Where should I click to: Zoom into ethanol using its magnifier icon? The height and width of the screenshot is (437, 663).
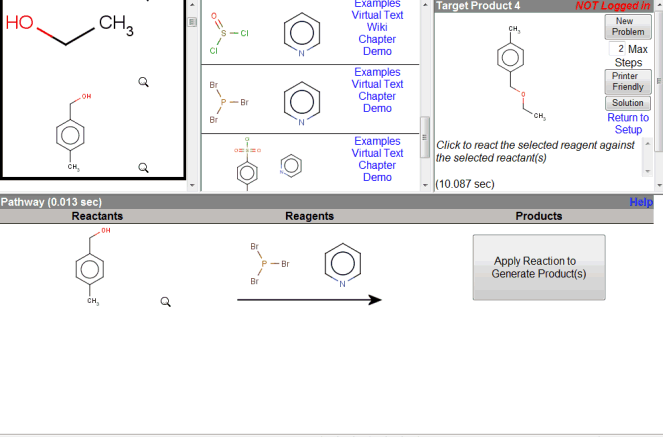click(144, 82)
